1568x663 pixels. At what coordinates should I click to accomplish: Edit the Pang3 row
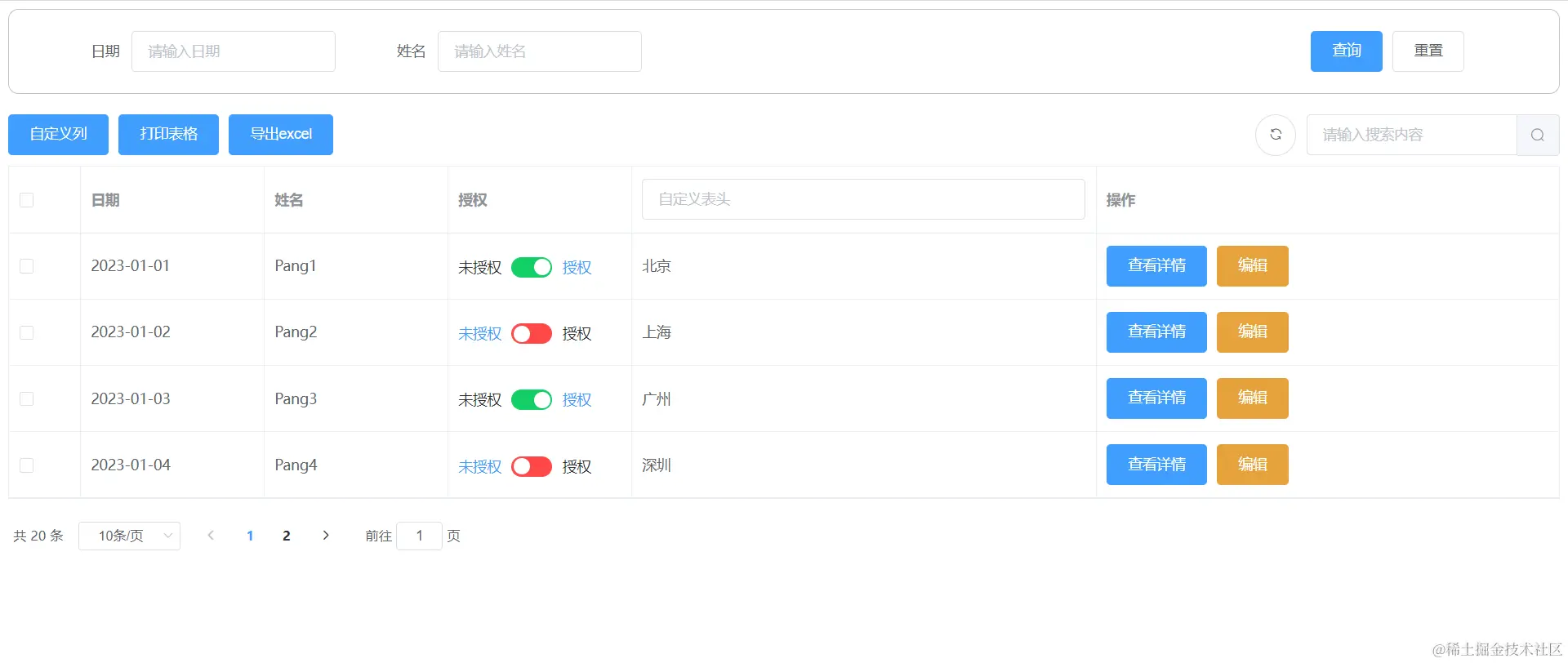click(1253, 398)
